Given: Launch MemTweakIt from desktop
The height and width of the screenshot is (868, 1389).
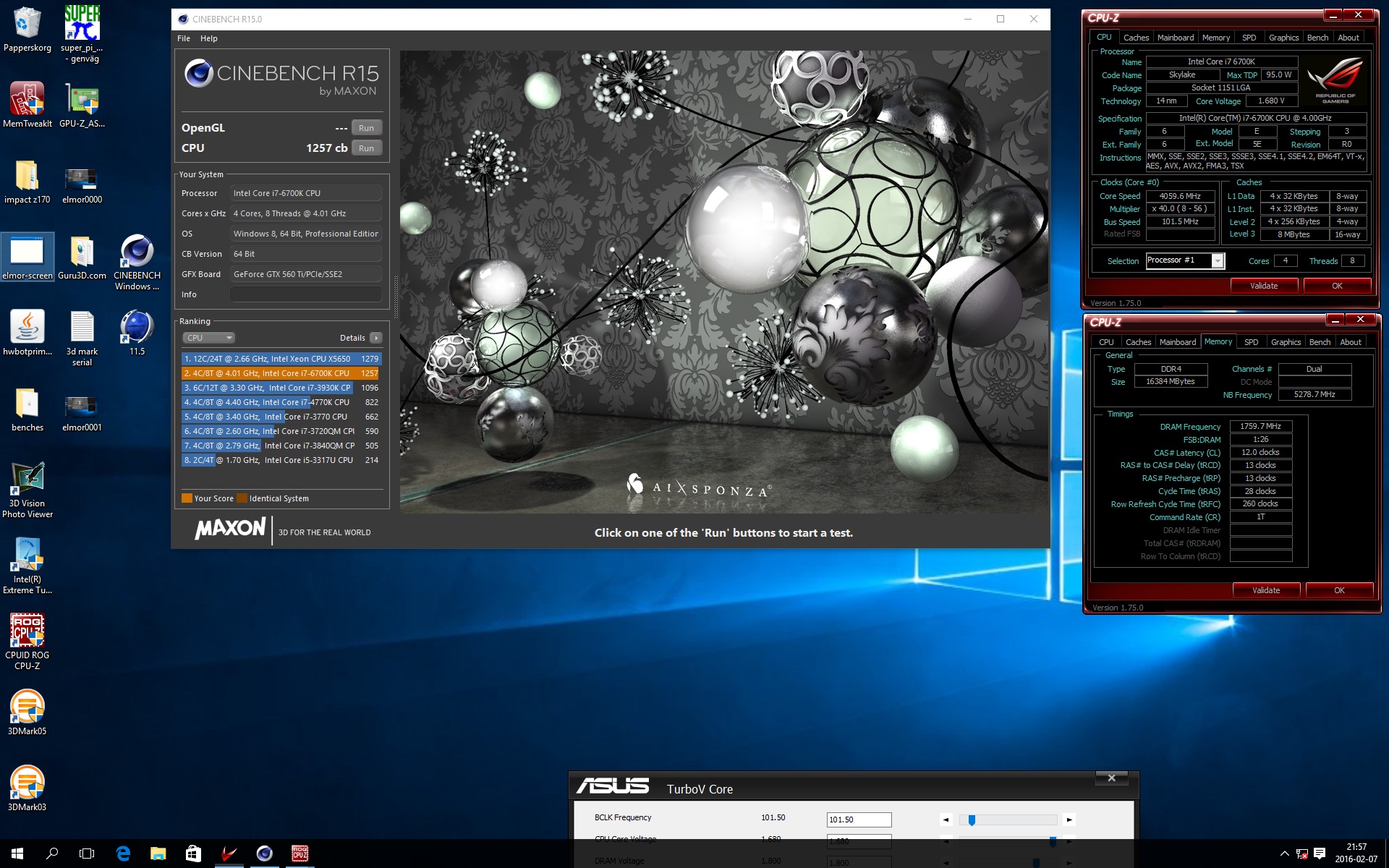Looking at the screenshot, I should click(27, 105).
